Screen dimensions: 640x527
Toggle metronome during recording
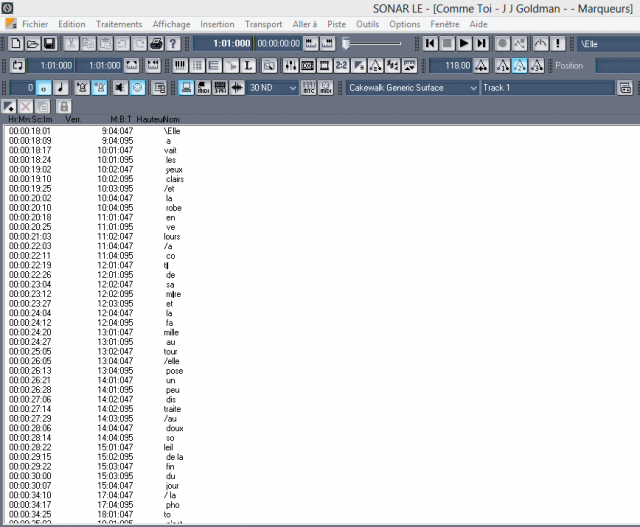[x=99, y=87]
